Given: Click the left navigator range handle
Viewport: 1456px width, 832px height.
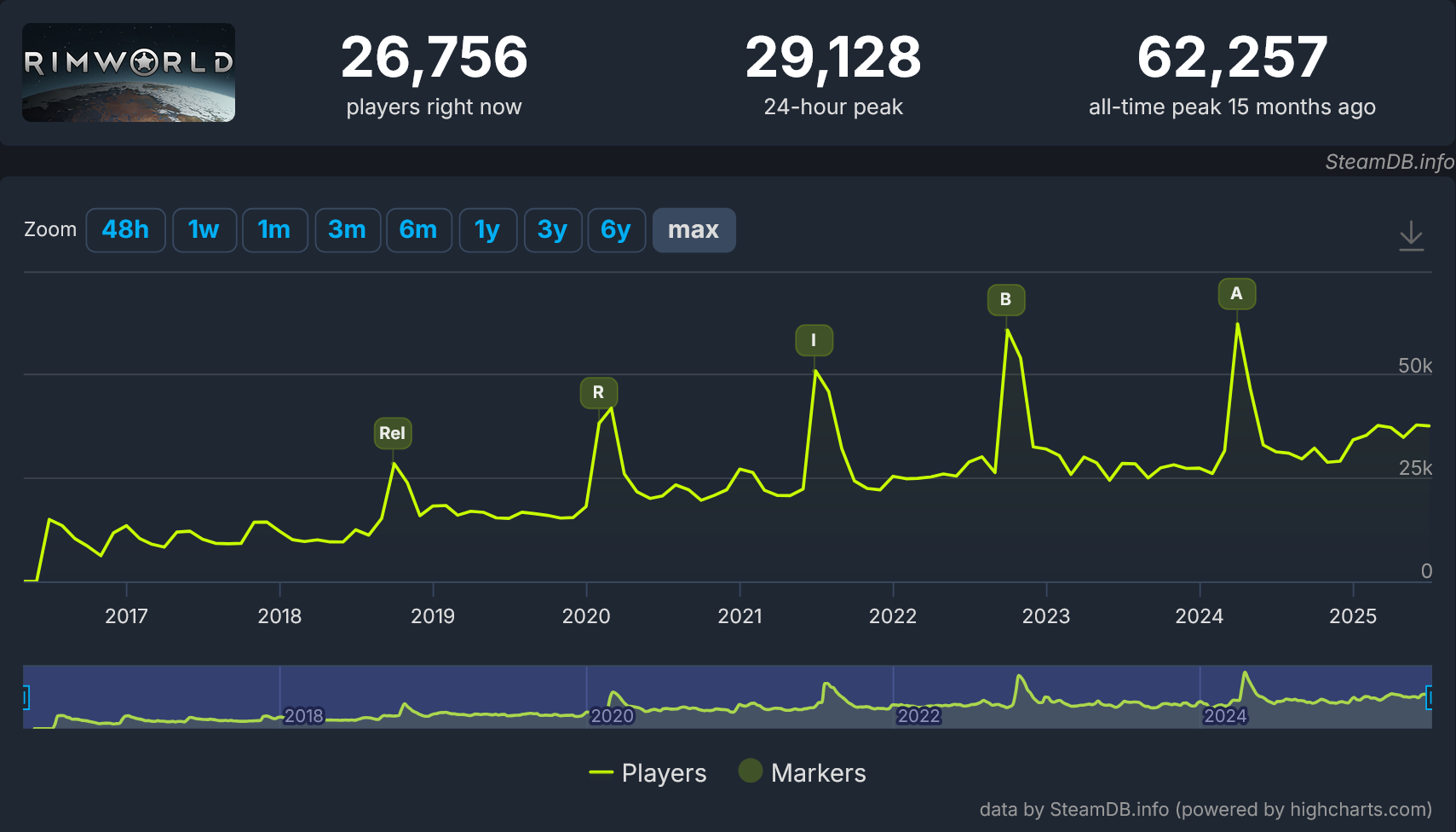Looking at the screenshot, I should click(26, 697).
